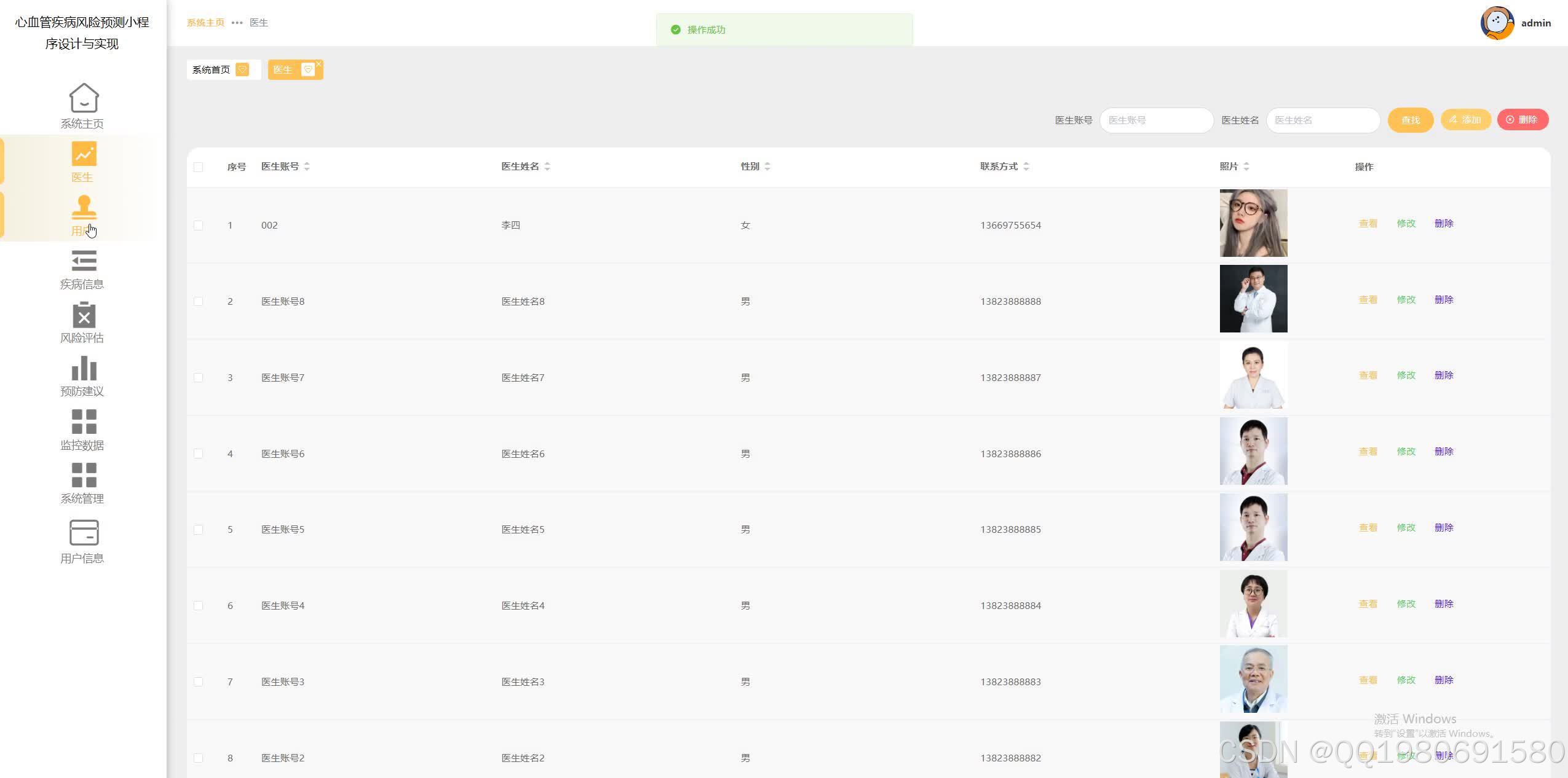Click the admin avatar icon
Image resolution: width=1568 pixels, height=778 pixels.
click(1497, 23)
